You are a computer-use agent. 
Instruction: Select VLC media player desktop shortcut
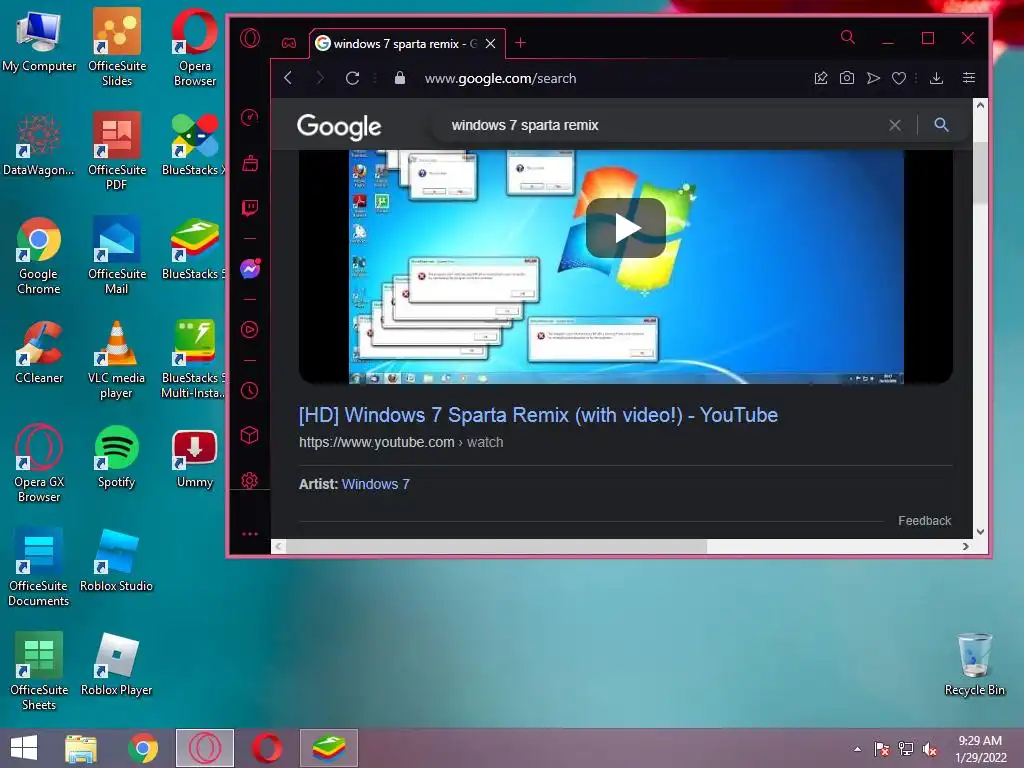[x=116, y=359]
